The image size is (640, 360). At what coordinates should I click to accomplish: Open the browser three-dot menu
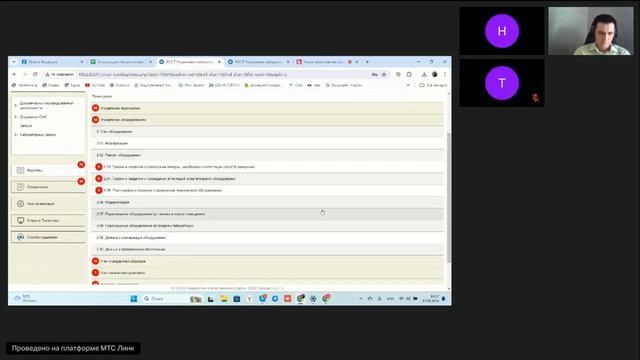(x=445, y=74)
